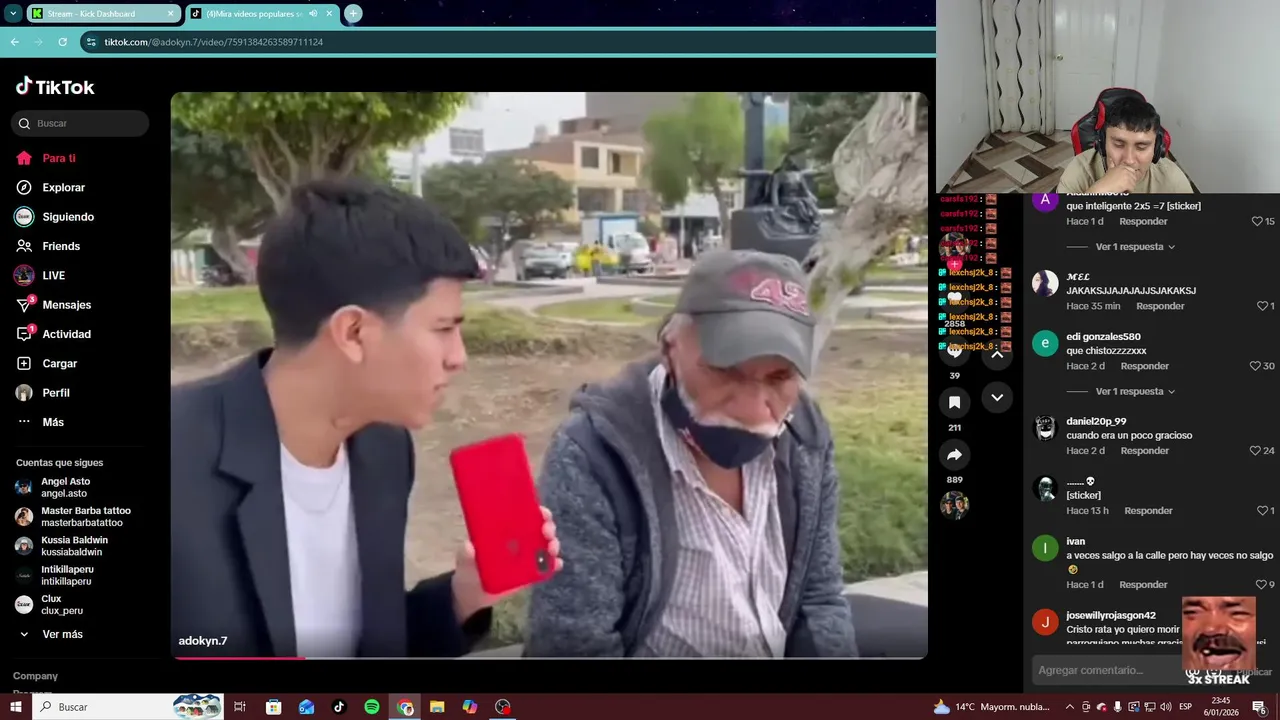Screen dimensions: 1280x720
Task: Click the TikTok Buscar search field
Action: click(81, 123)
